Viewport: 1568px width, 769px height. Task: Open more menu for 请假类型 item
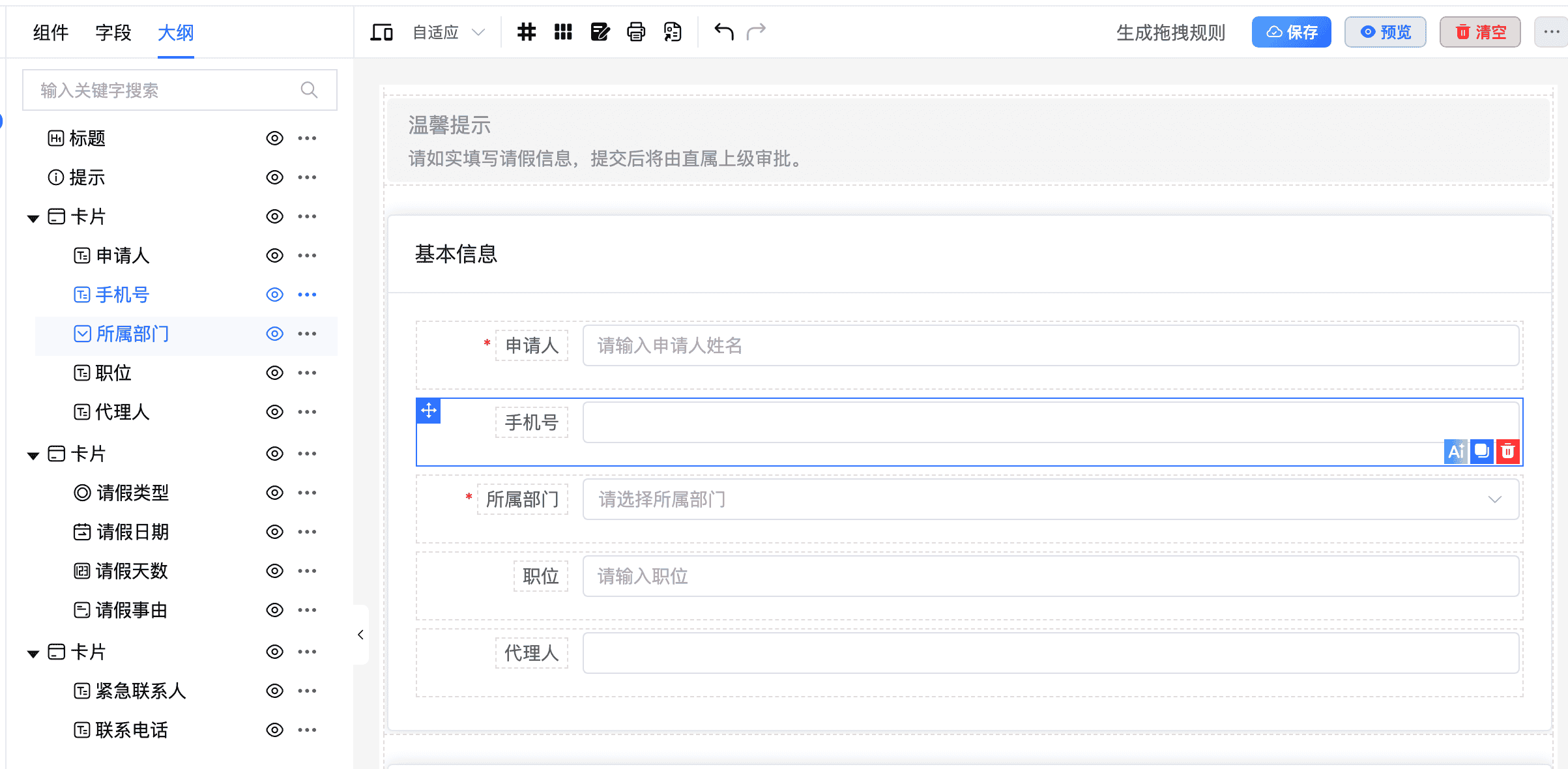307,493
